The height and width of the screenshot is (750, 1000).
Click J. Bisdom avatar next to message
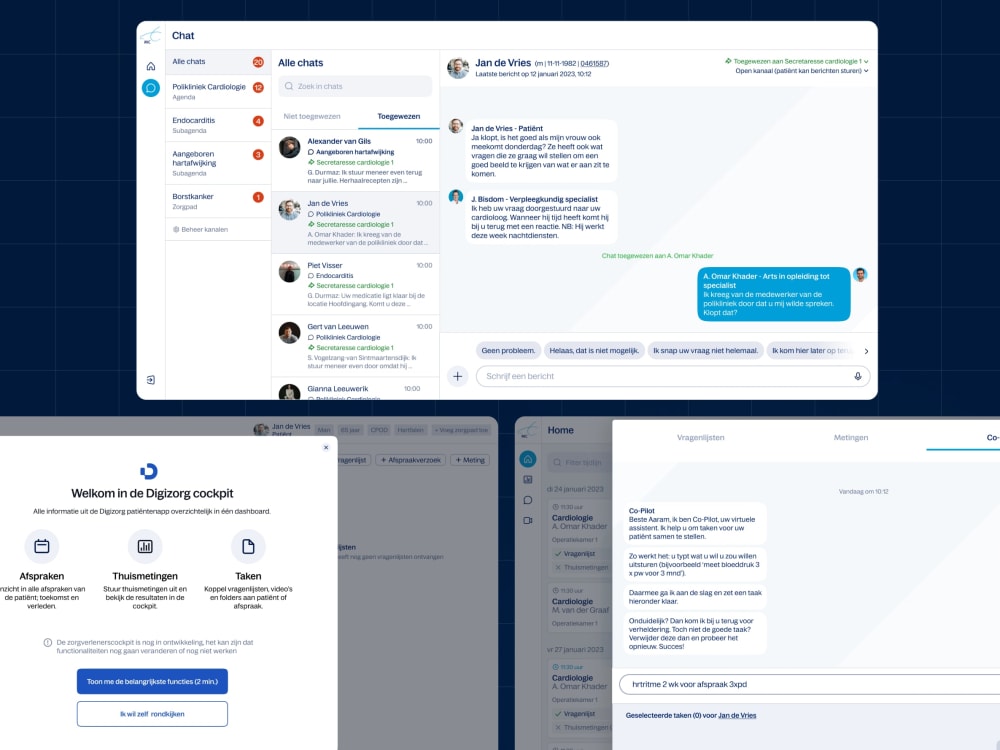[455, 196]
